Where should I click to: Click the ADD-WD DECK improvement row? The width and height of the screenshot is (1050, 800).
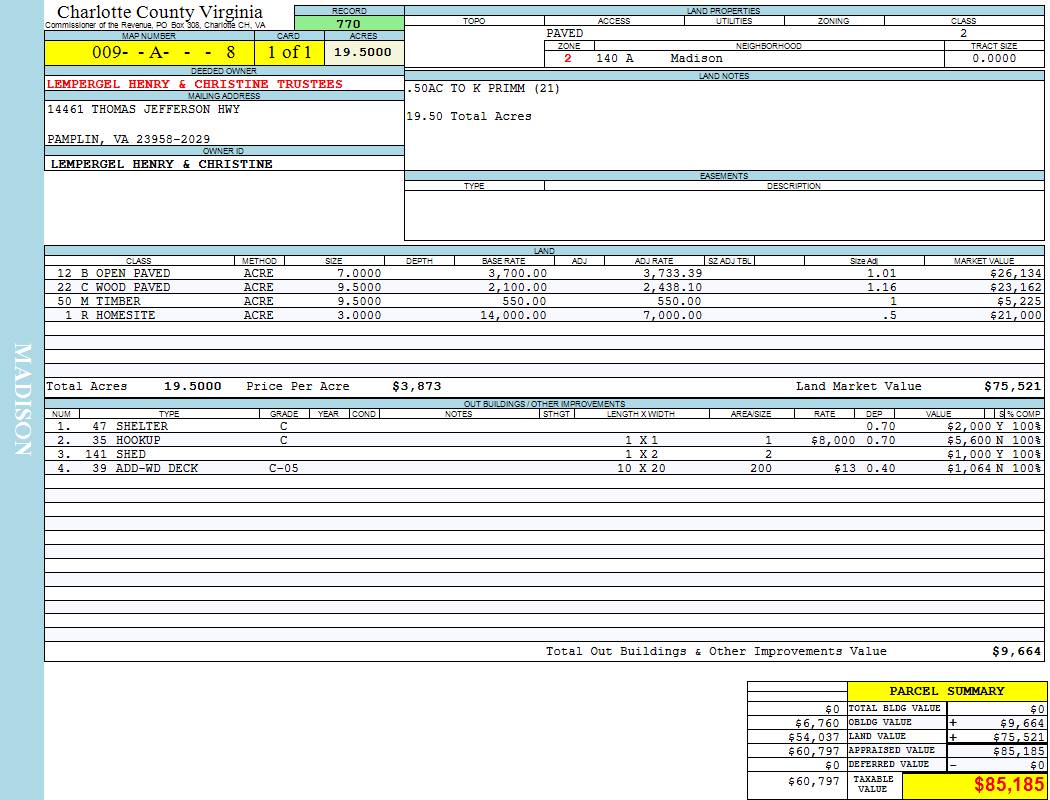[x=156, y=468]
